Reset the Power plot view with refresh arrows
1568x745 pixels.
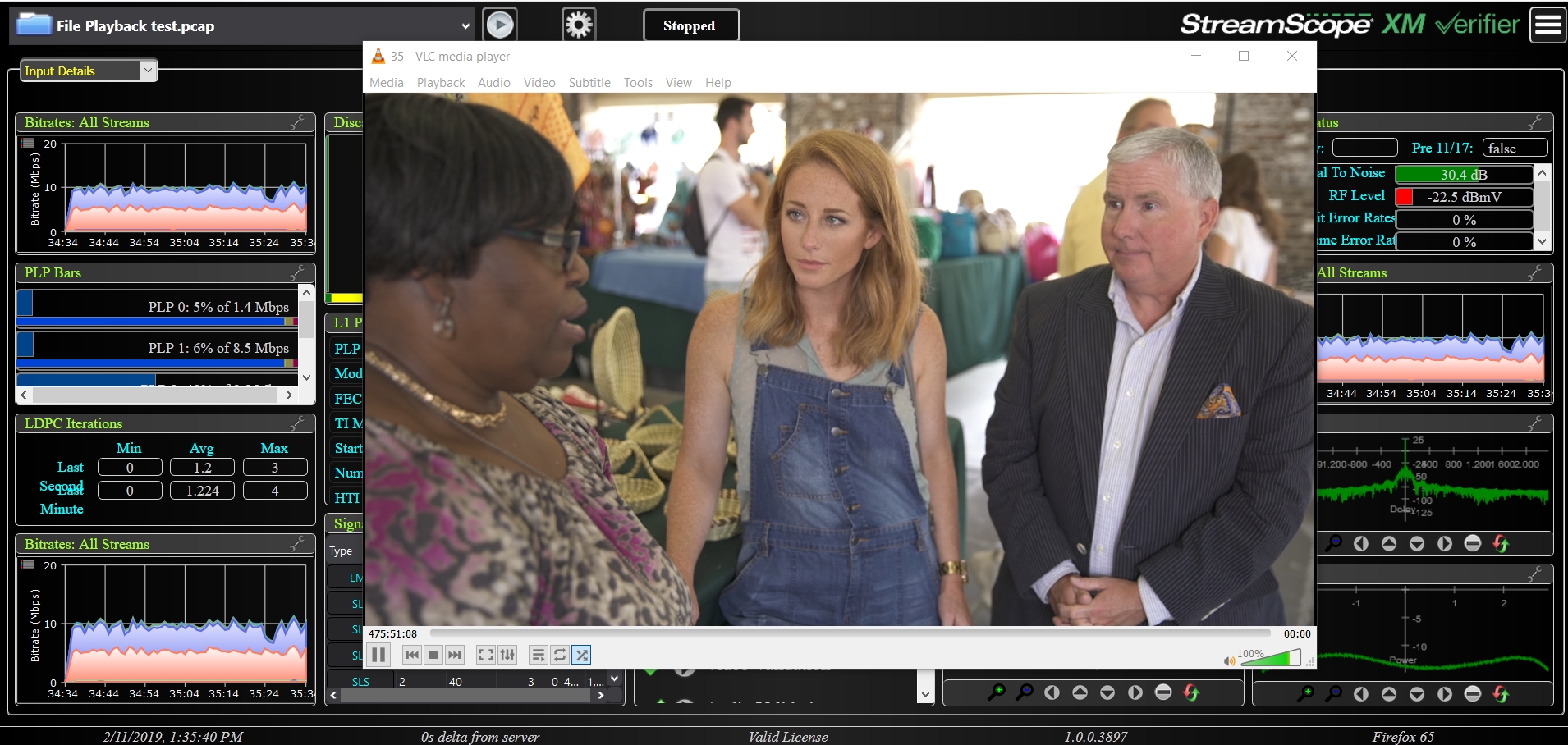[x=1501, y=693]
